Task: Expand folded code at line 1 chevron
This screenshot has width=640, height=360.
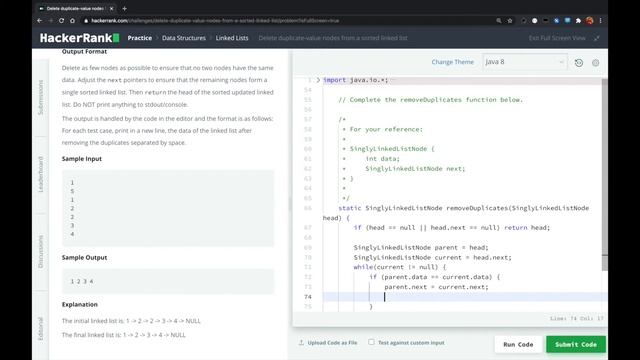Action: [x=318, y=80]
